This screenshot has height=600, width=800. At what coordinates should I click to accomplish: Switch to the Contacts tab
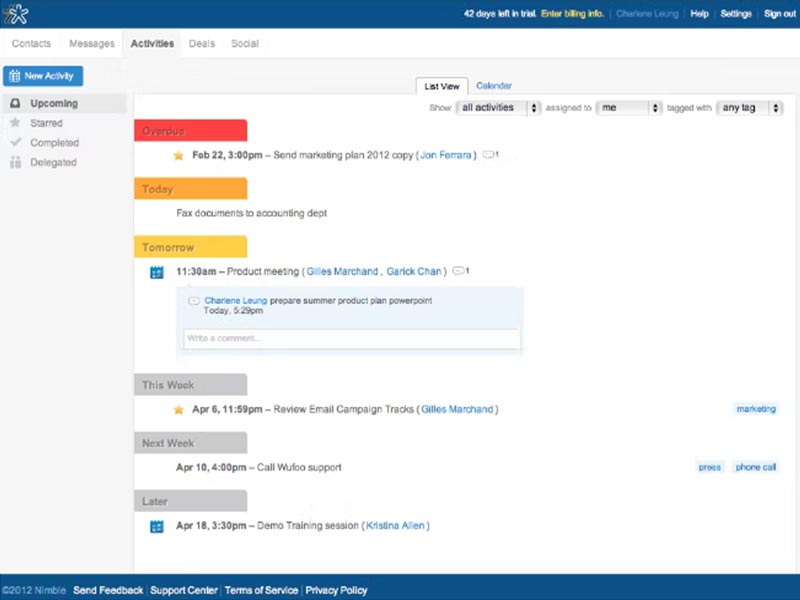[31, 43]
